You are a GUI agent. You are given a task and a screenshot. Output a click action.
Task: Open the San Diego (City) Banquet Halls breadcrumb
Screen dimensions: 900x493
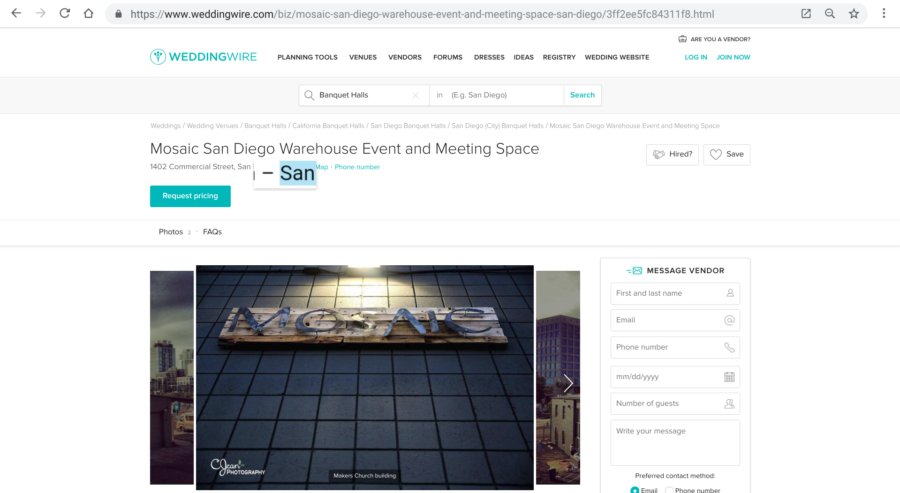pyautogui.click(x=497, y=126)
